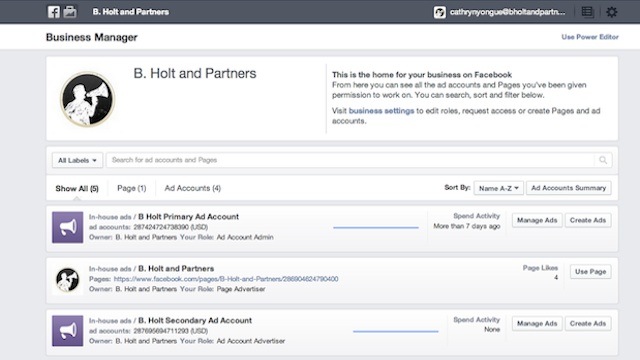This screenshot has height=360, width=640.
Task: Click 'Page Advertiser' role text
Action: [x=241, y=289]
